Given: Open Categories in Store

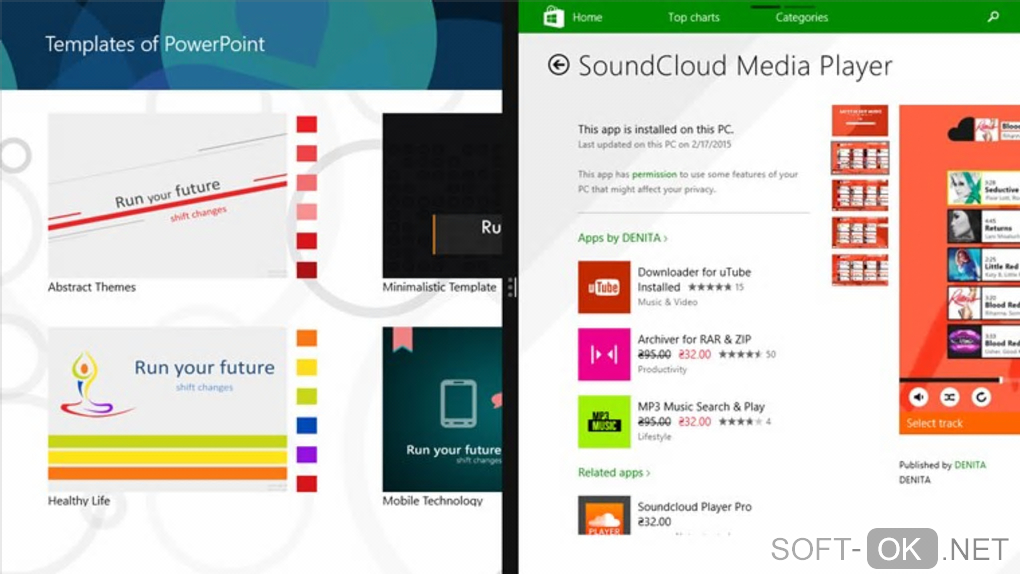Looking at the screenshot, I should click(801, 18).
